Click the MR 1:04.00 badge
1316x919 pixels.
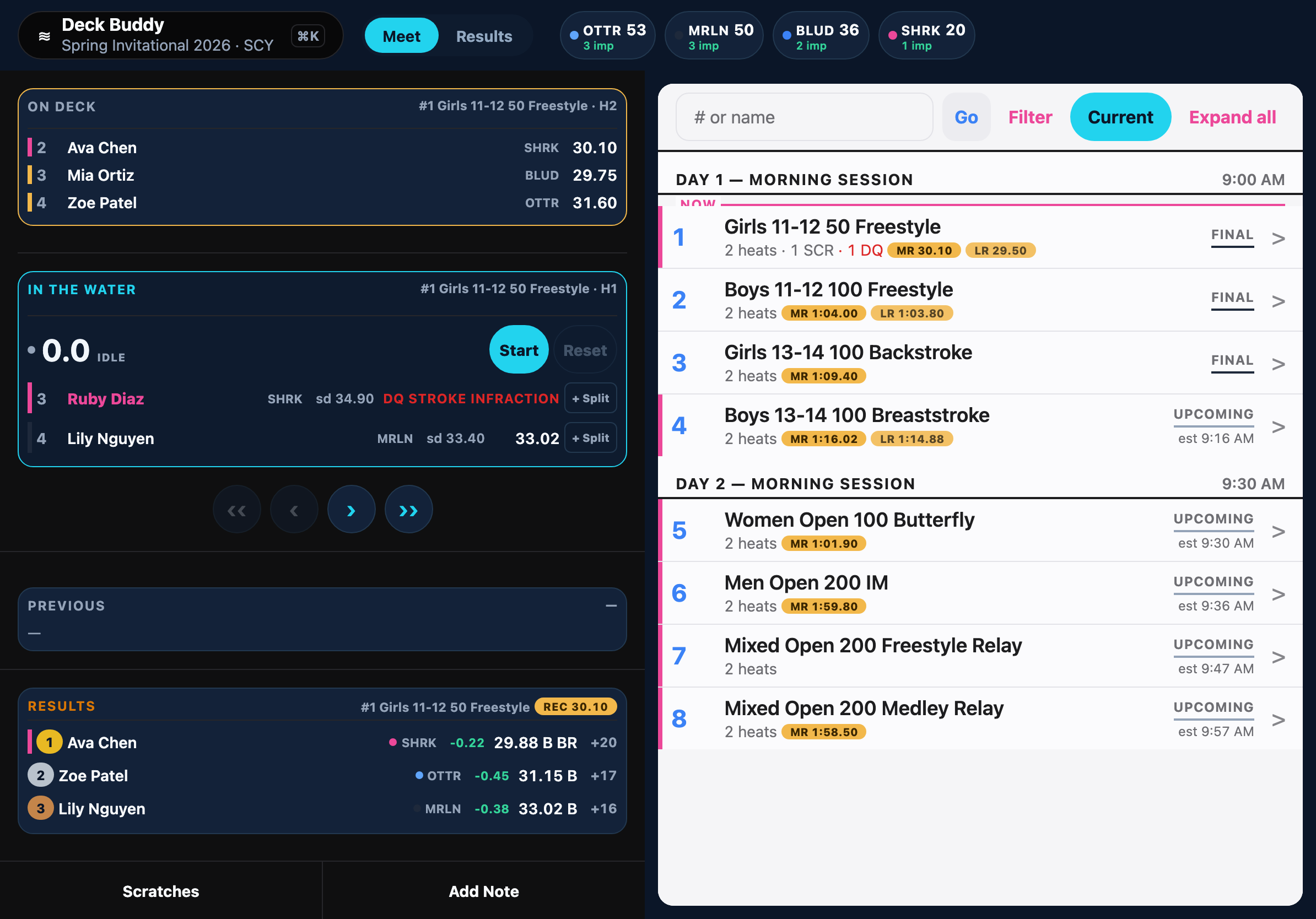coord(824,313)
